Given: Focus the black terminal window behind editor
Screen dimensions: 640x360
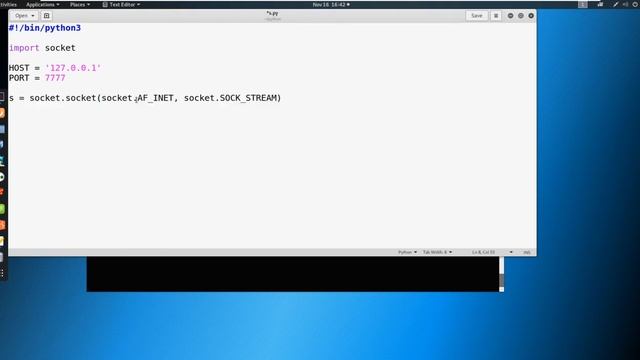Looking at the screenshot, I should click(x=292, y=274).
